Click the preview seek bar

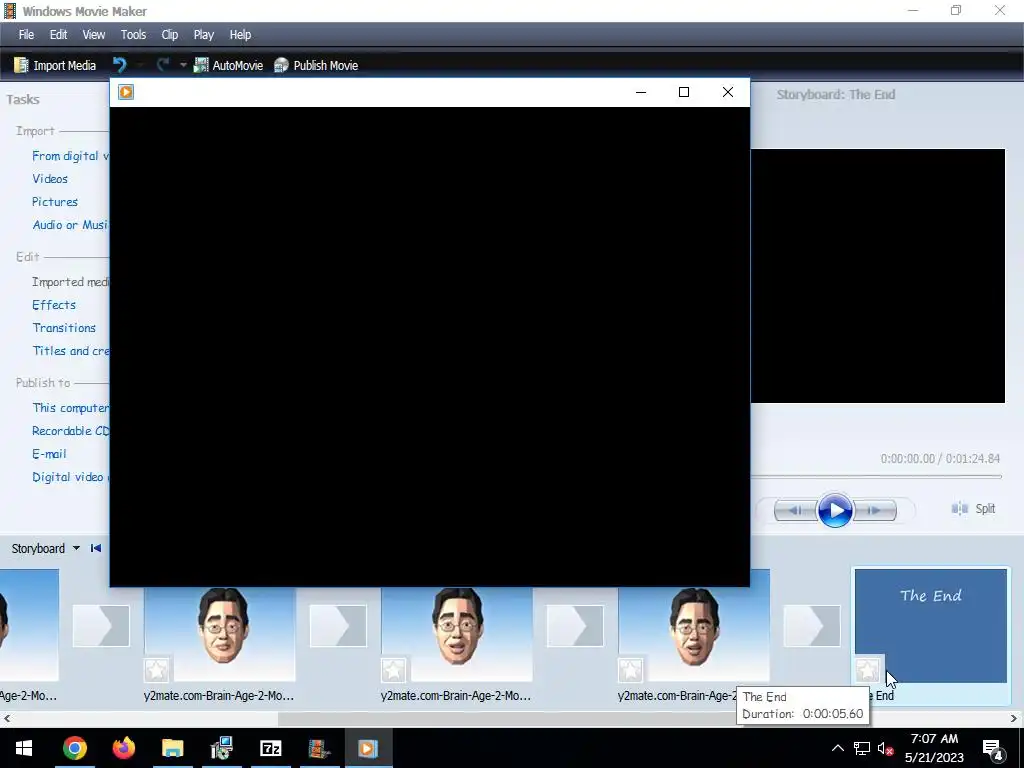pyautogui.click(x=876, y=477)
